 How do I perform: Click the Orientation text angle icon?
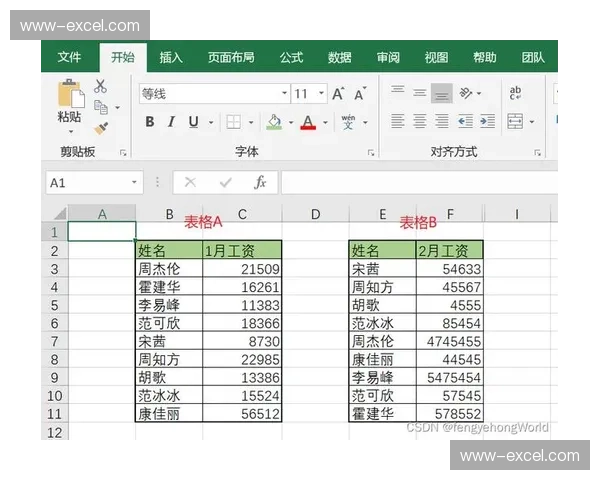coord(466,93)
